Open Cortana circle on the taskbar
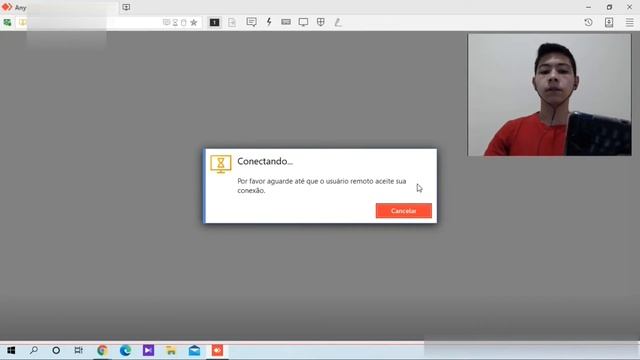Screen dimensions: 640x360 (56, 350)
